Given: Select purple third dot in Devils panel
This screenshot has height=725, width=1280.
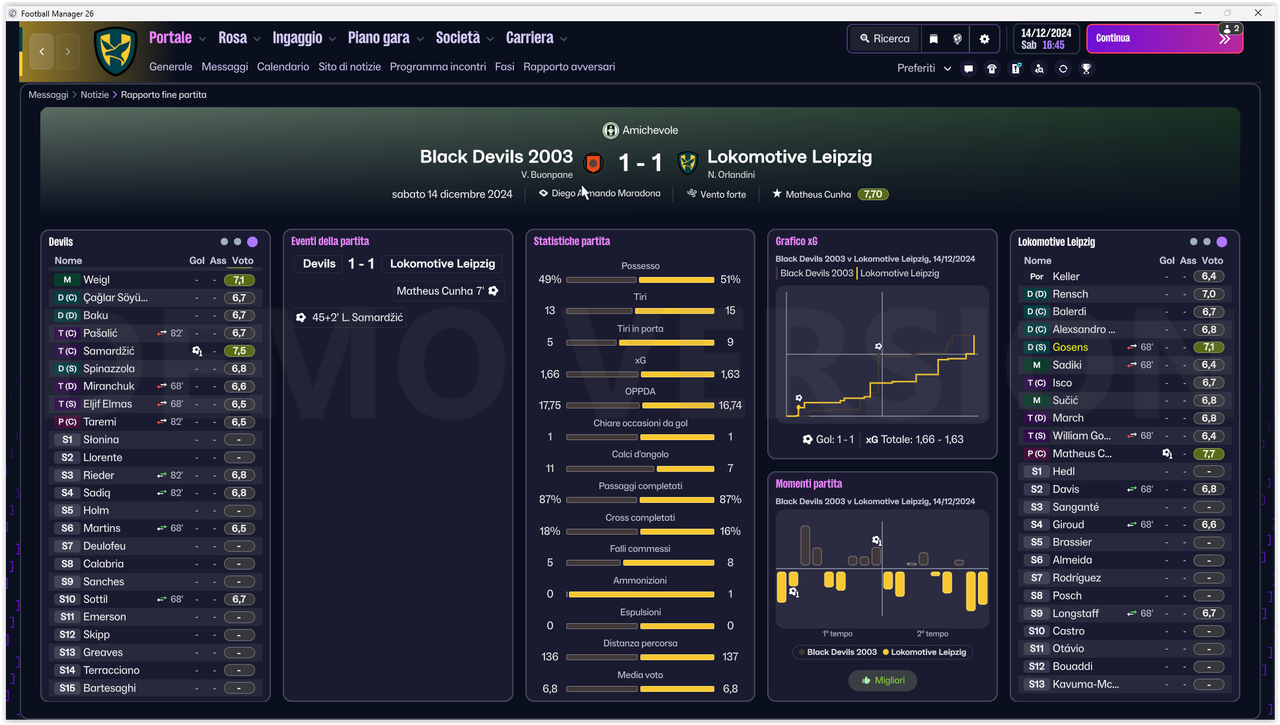Looking at the screenshot, I should pyautogui.click(x=252, y=242).
